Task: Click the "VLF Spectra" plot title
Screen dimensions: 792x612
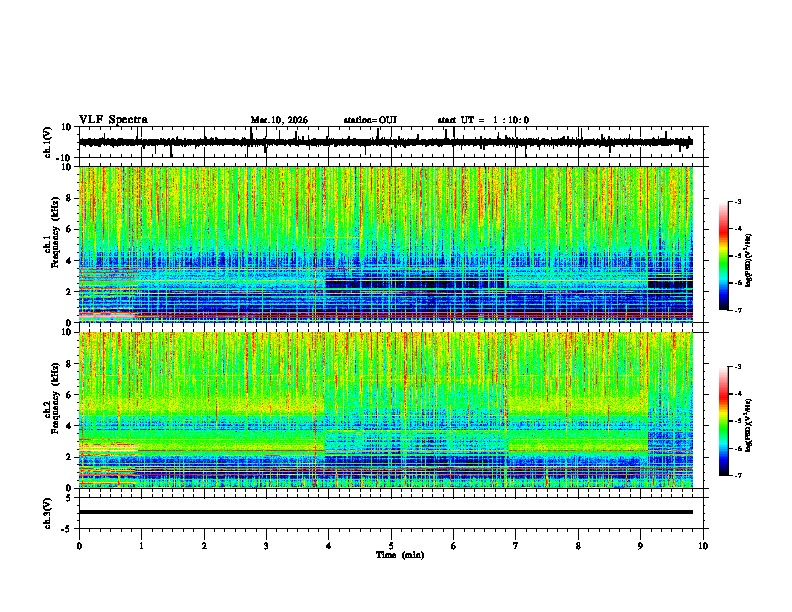Action: pos(113,119)
